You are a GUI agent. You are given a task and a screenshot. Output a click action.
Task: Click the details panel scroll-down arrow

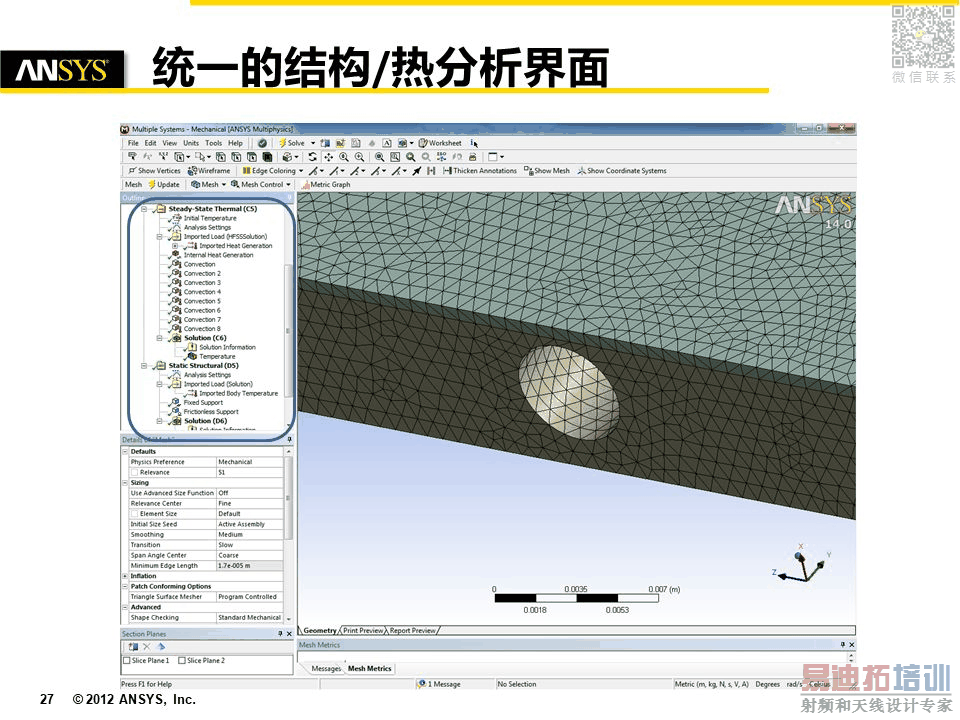point(289,620)
